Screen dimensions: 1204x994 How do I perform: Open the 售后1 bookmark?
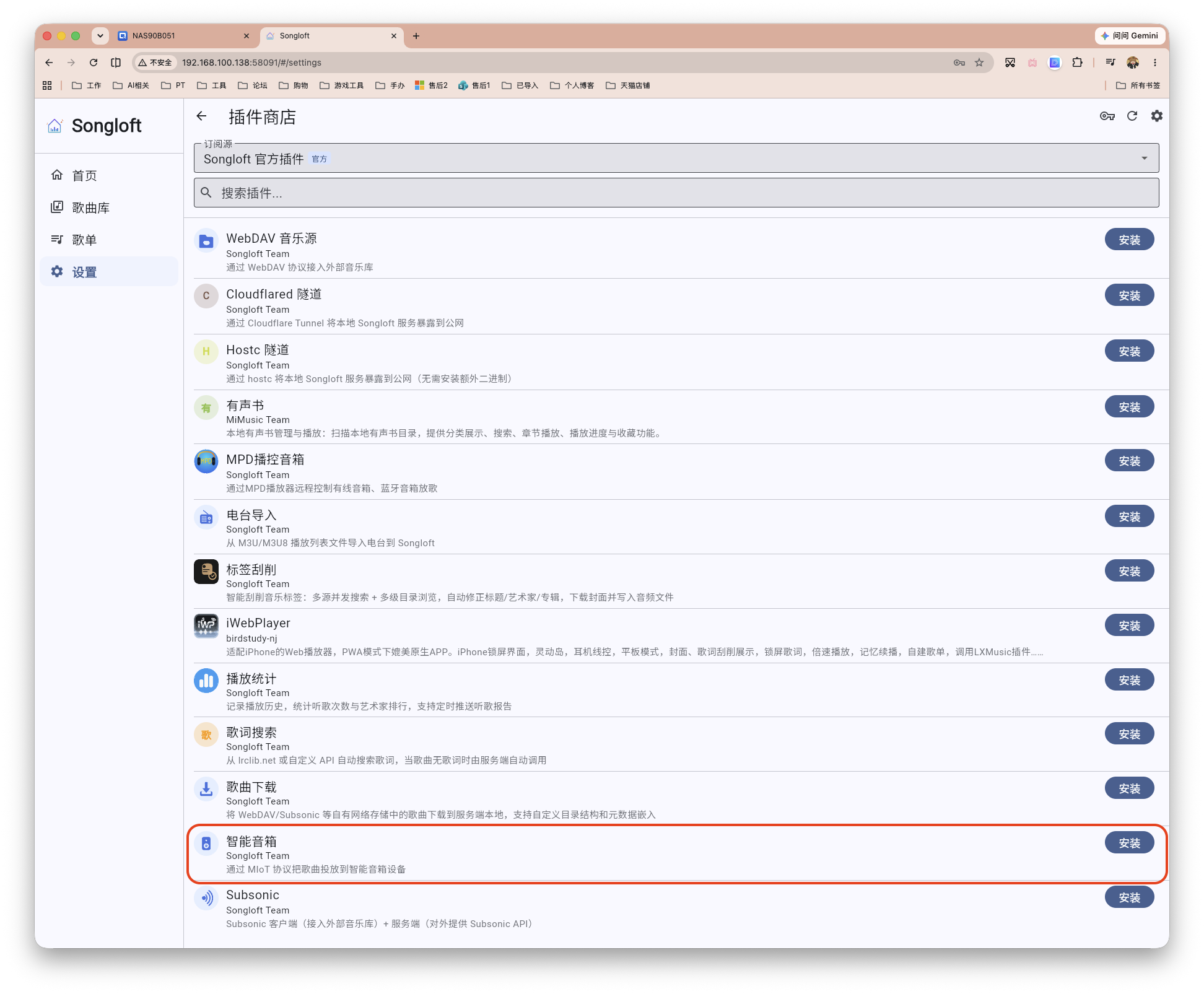coord(474,85)
